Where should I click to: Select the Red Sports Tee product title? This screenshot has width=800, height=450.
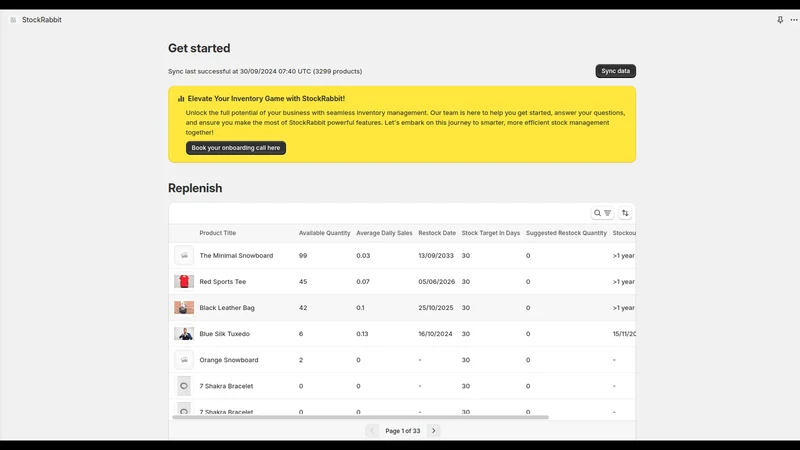222,282
